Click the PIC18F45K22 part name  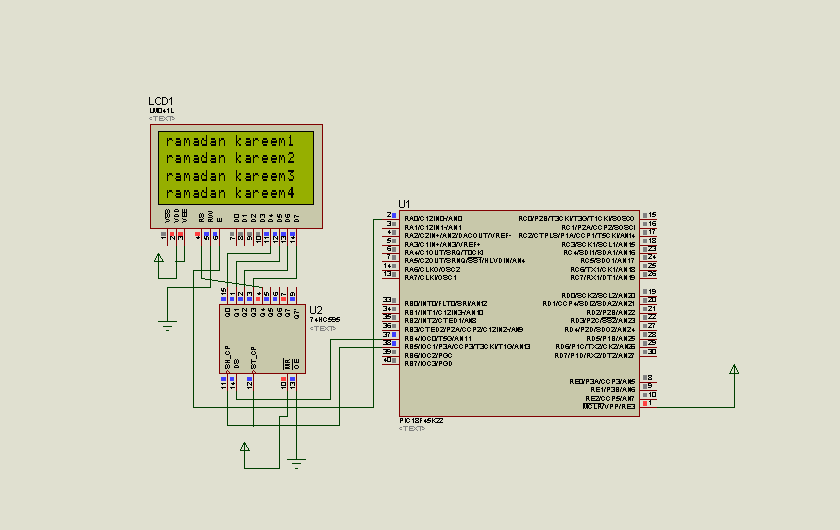[x=421, y=421]
